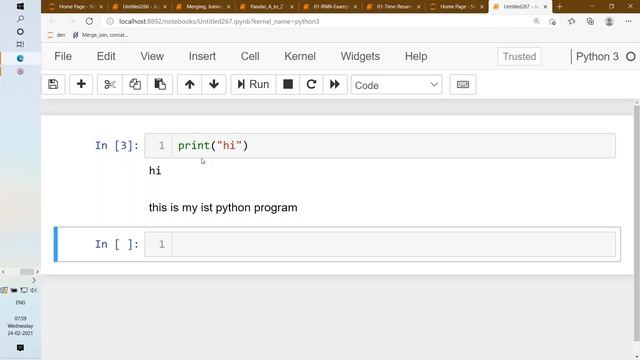Open the Kernel menu

click(x=300, y=56)
